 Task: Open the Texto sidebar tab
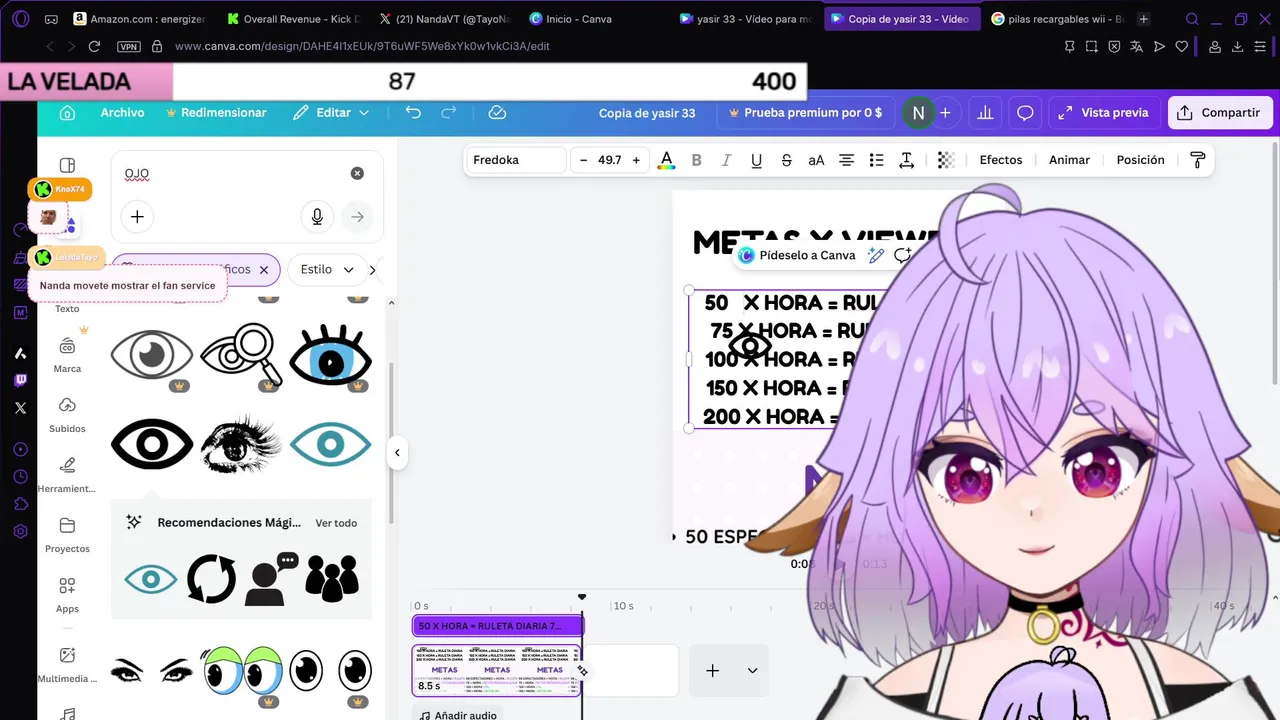coord(67,309)
